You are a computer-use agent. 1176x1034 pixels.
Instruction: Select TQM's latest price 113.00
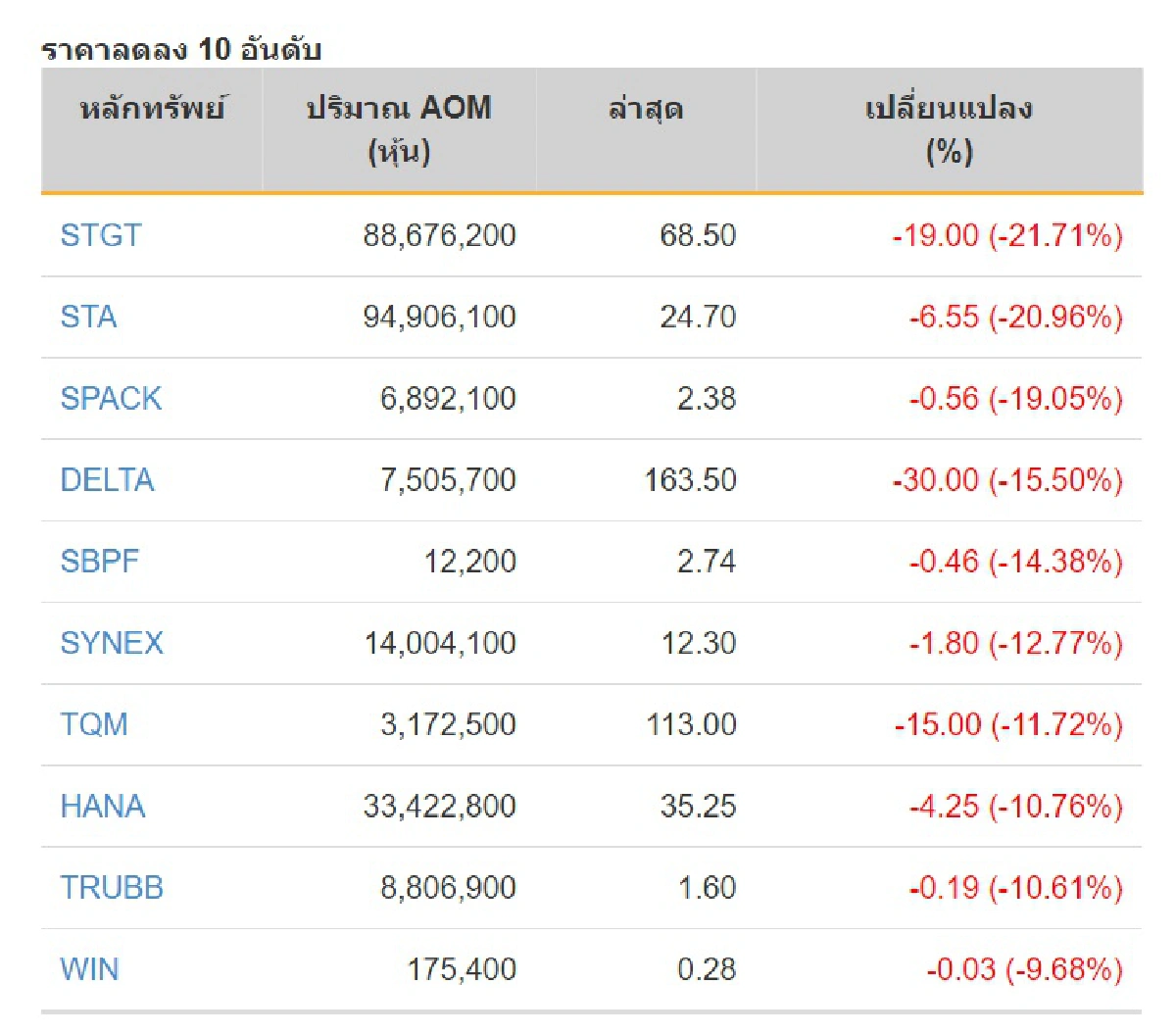pos(689,724)
